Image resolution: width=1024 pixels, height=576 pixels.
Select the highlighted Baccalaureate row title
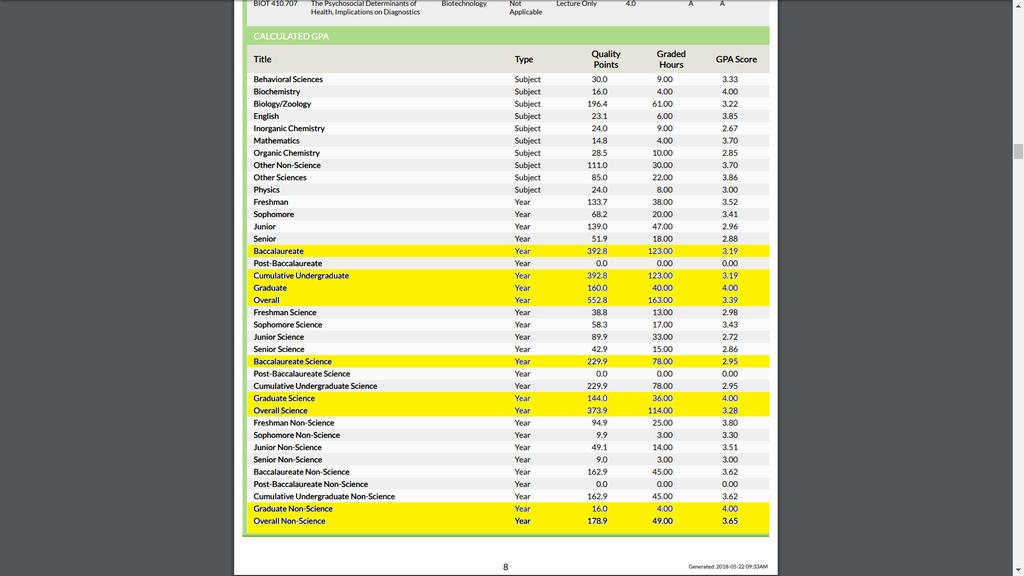(x=278, y=251)
